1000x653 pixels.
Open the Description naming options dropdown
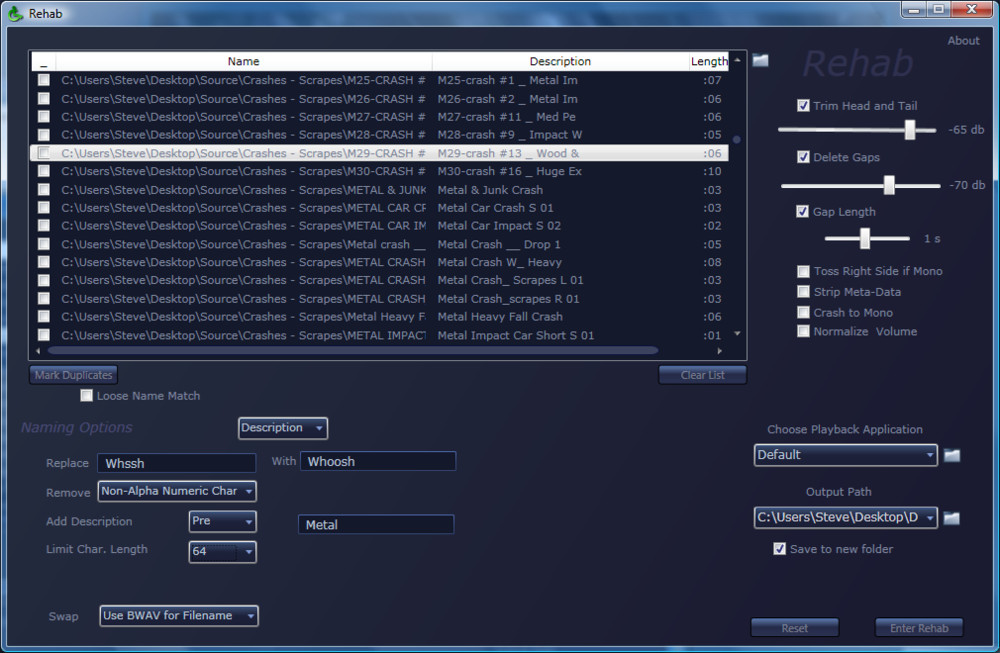click(283, 428)
